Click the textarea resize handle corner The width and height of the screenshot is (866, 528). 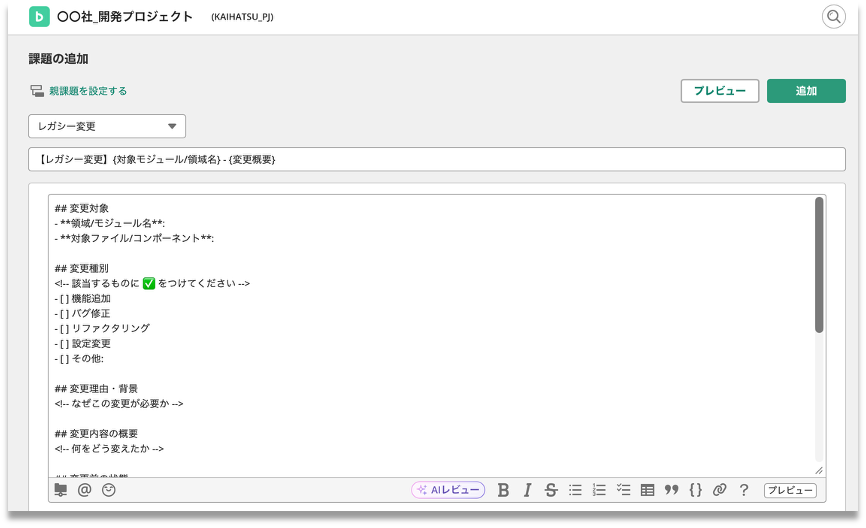(x=819, y=471)
